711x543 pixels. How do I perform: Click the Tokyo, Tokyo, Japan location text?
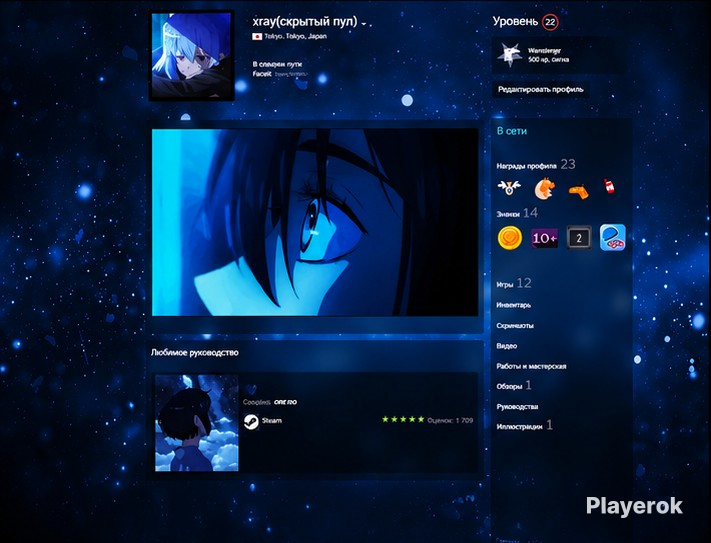point(295,36)
